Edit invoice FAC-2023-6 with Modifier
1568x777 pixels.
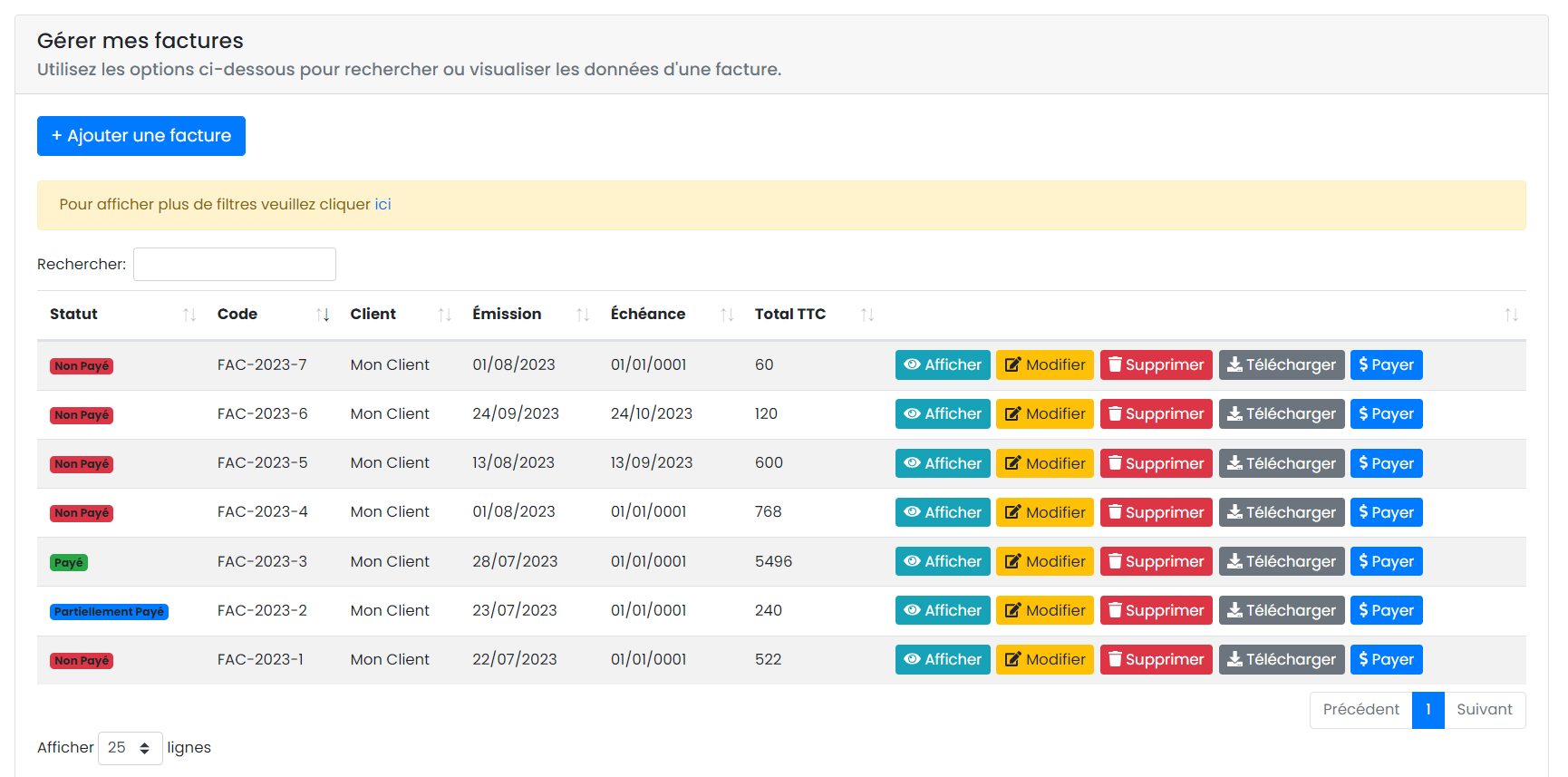click(x=1044, y=414)
